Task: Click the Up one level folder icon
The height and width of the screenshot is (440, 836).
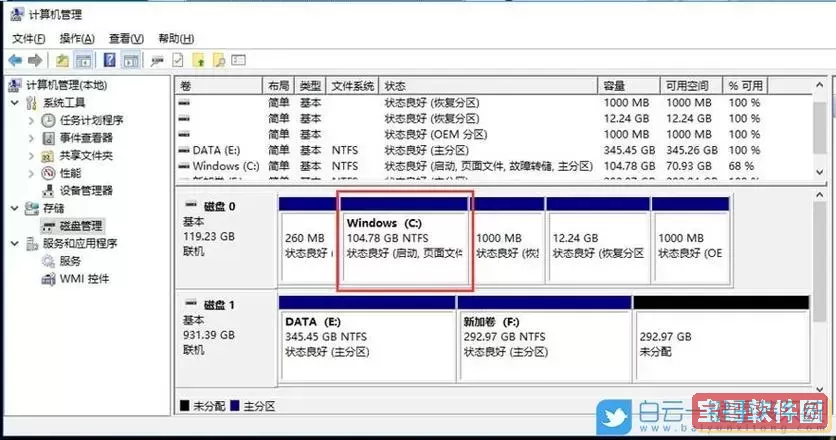Action: 62,61
